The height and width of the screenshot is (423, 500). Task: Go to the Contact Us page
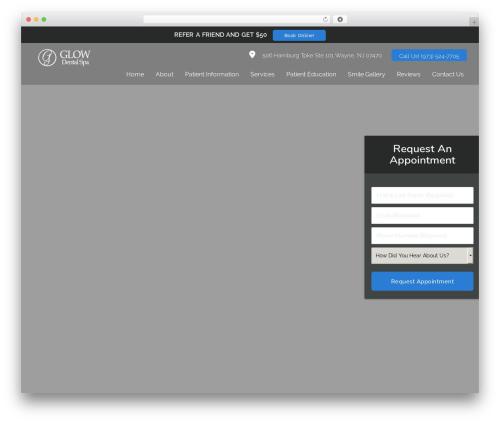(x=448, y=74)
